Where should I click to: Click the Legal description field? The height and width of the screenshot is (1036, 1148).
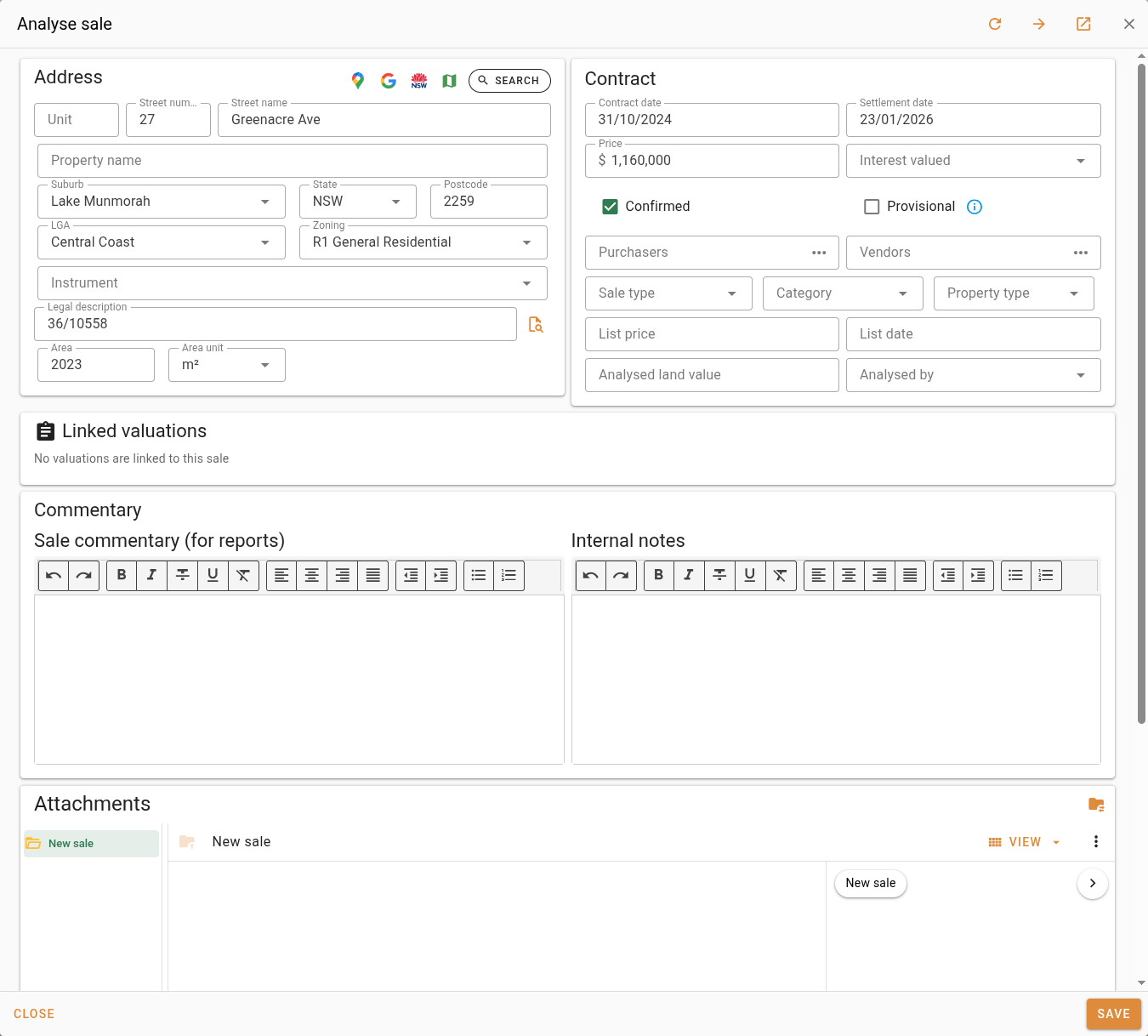point(276,324)
